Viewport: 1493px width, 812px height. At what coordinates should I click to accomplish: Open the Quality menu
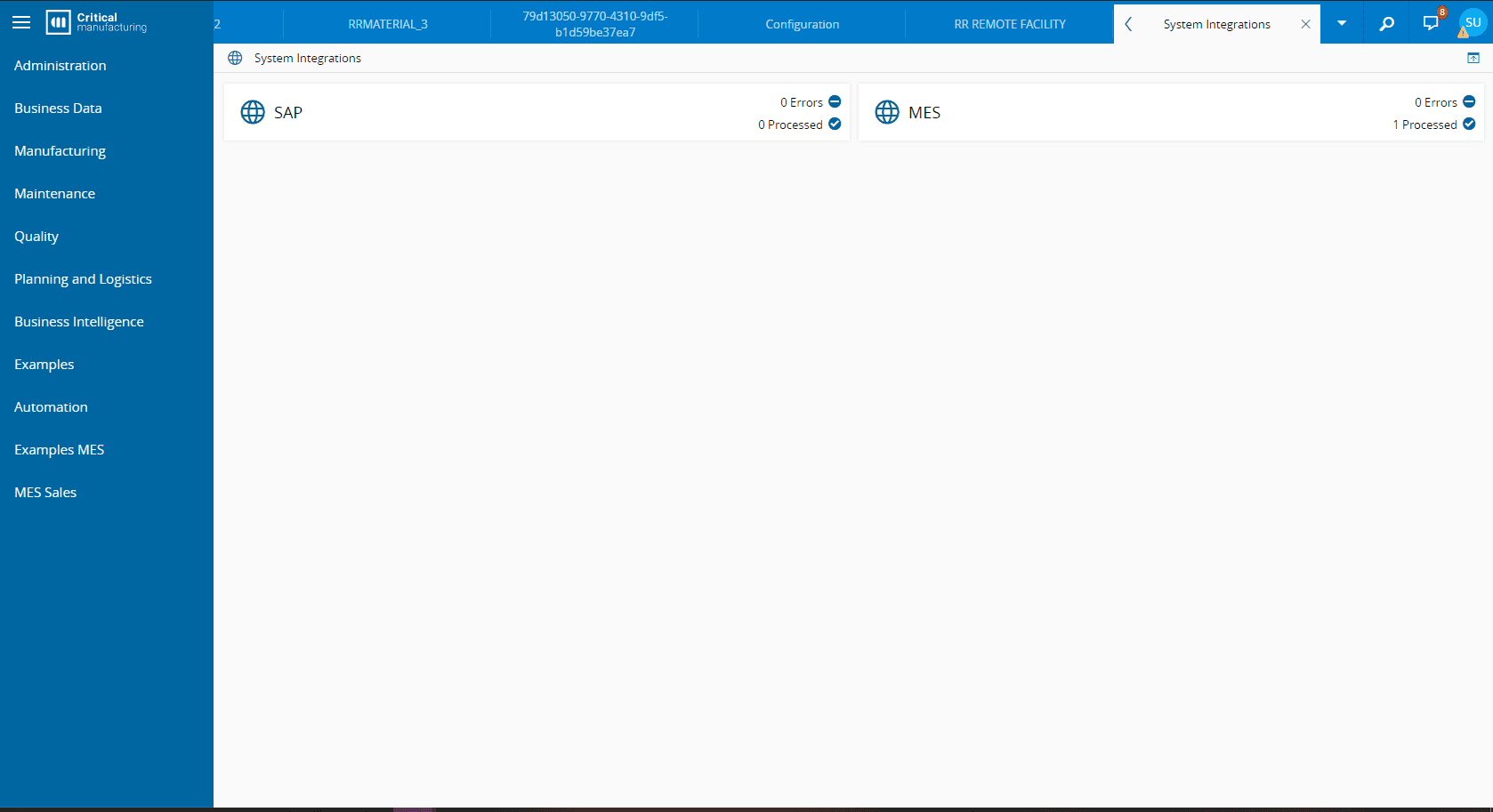107,237
